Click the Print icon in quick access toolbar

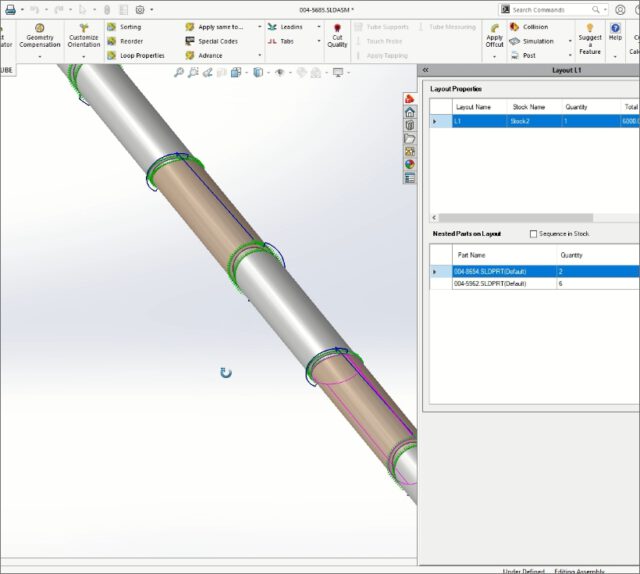click(11, 9)
